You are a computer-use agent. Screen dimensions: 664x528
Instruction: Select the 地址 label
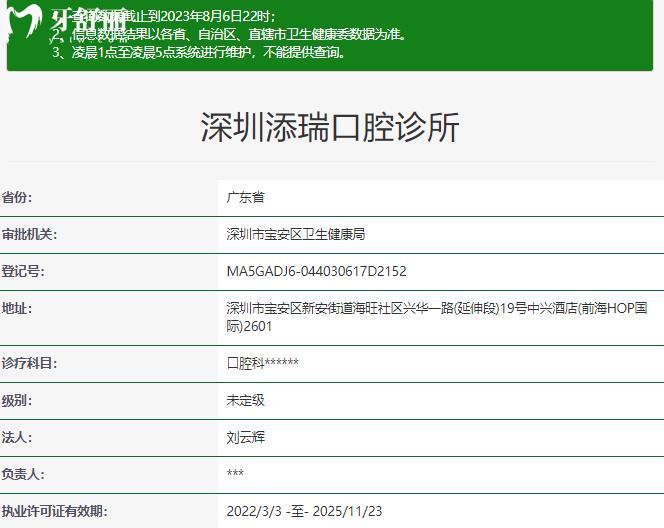(17, 308)
